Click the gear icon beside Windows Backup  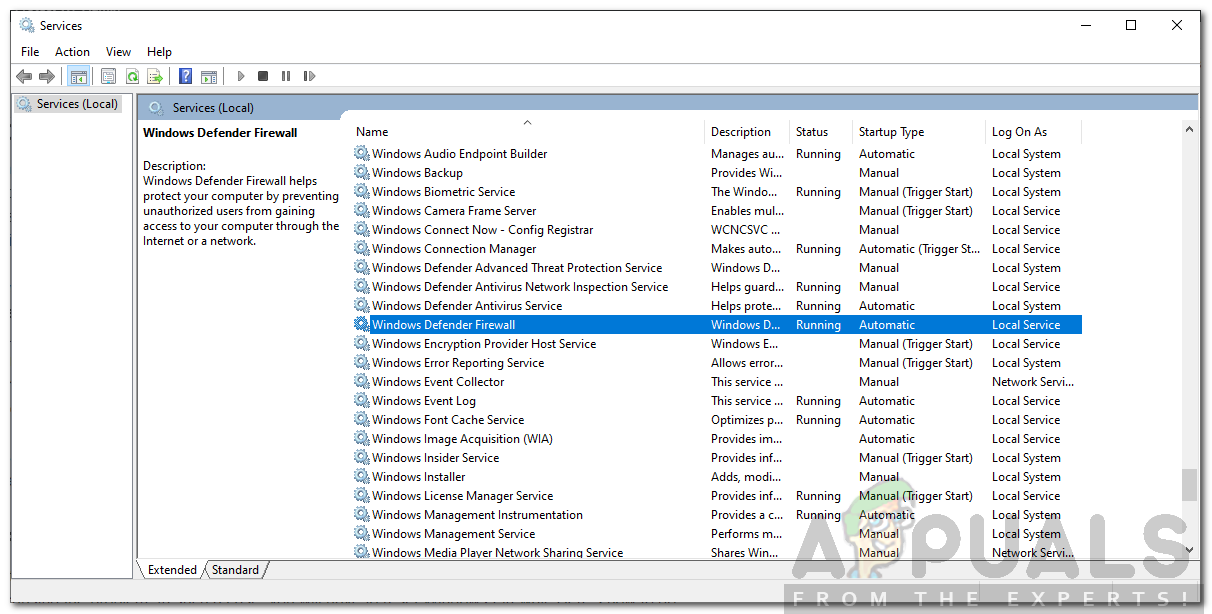click(x=362, y=173)
